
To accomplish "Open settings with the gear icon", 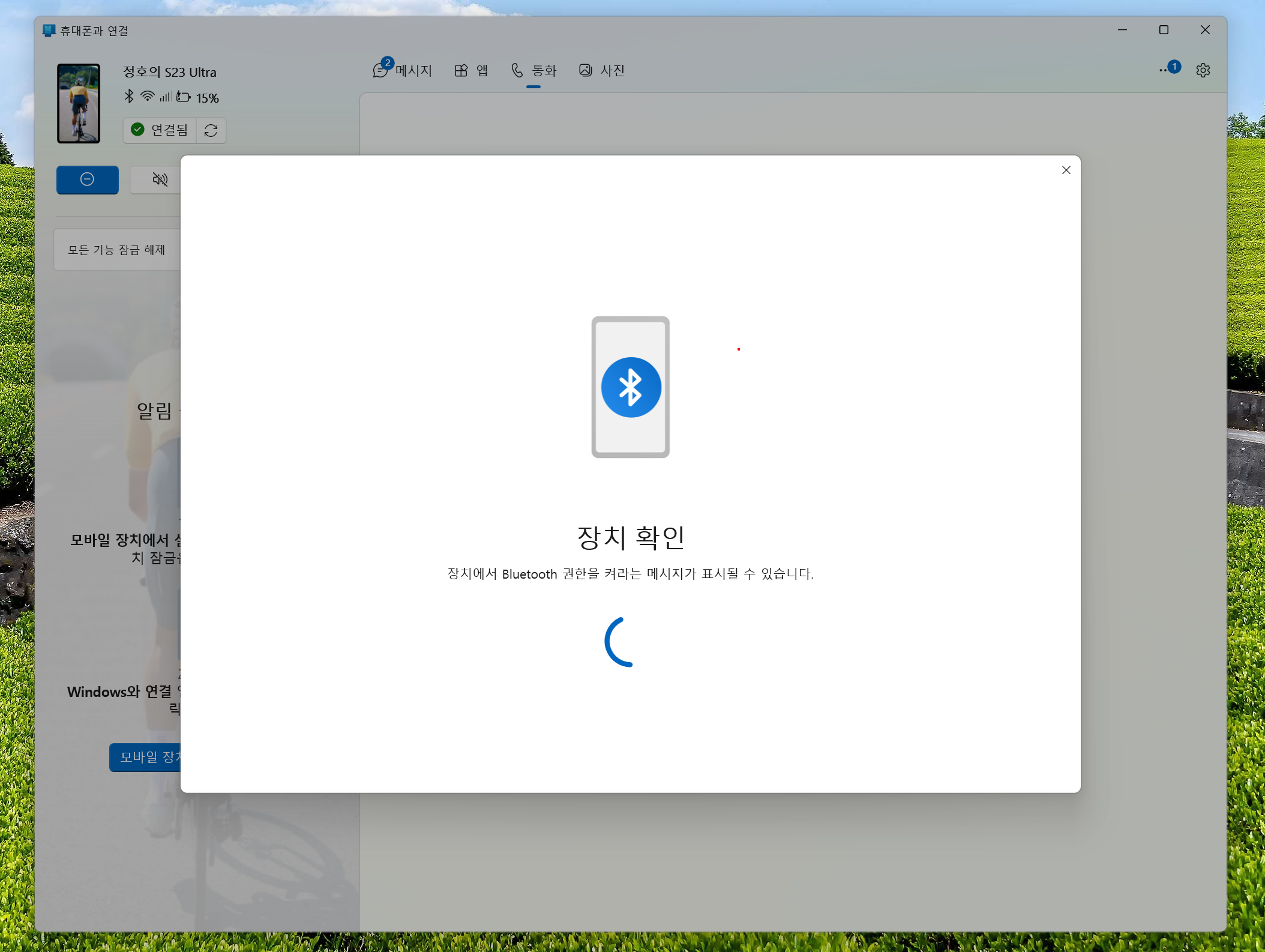I will pyautogui.click(x=1203, y=70).
